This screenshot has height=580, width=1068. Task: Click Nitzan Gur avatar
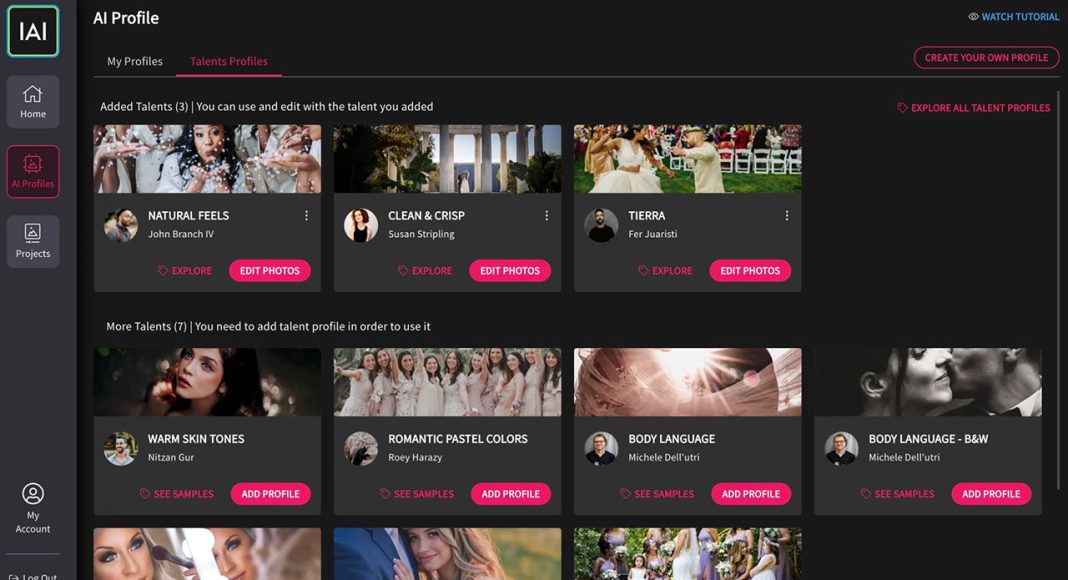[x=121, y=449]
